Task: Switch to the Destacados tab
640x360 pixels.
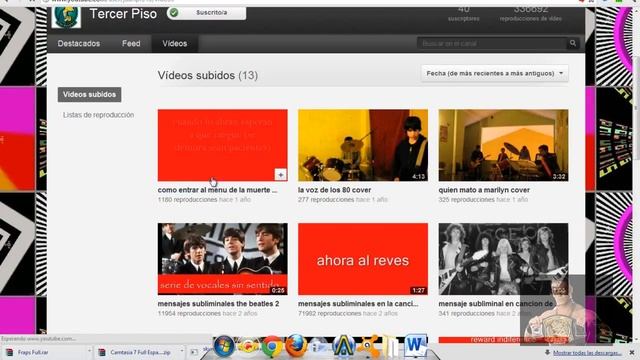Action: coord(78,44)
